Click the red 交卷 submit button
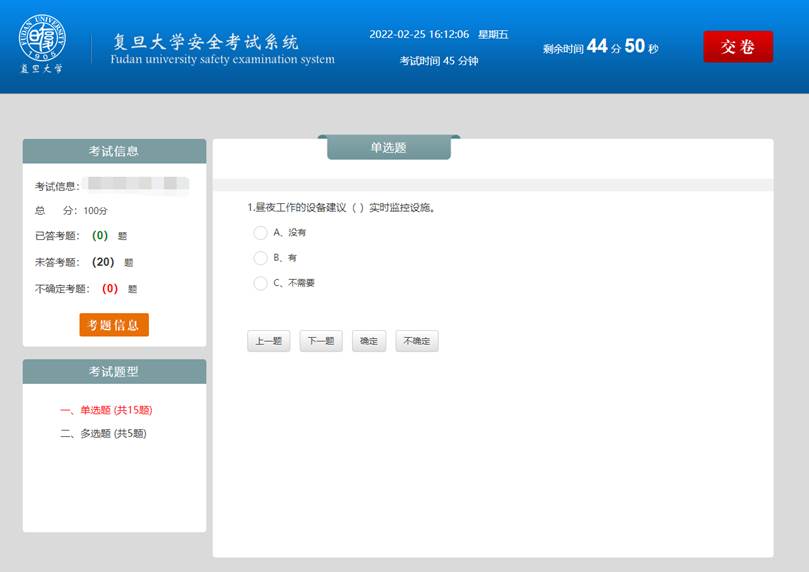 pos(737,47)
